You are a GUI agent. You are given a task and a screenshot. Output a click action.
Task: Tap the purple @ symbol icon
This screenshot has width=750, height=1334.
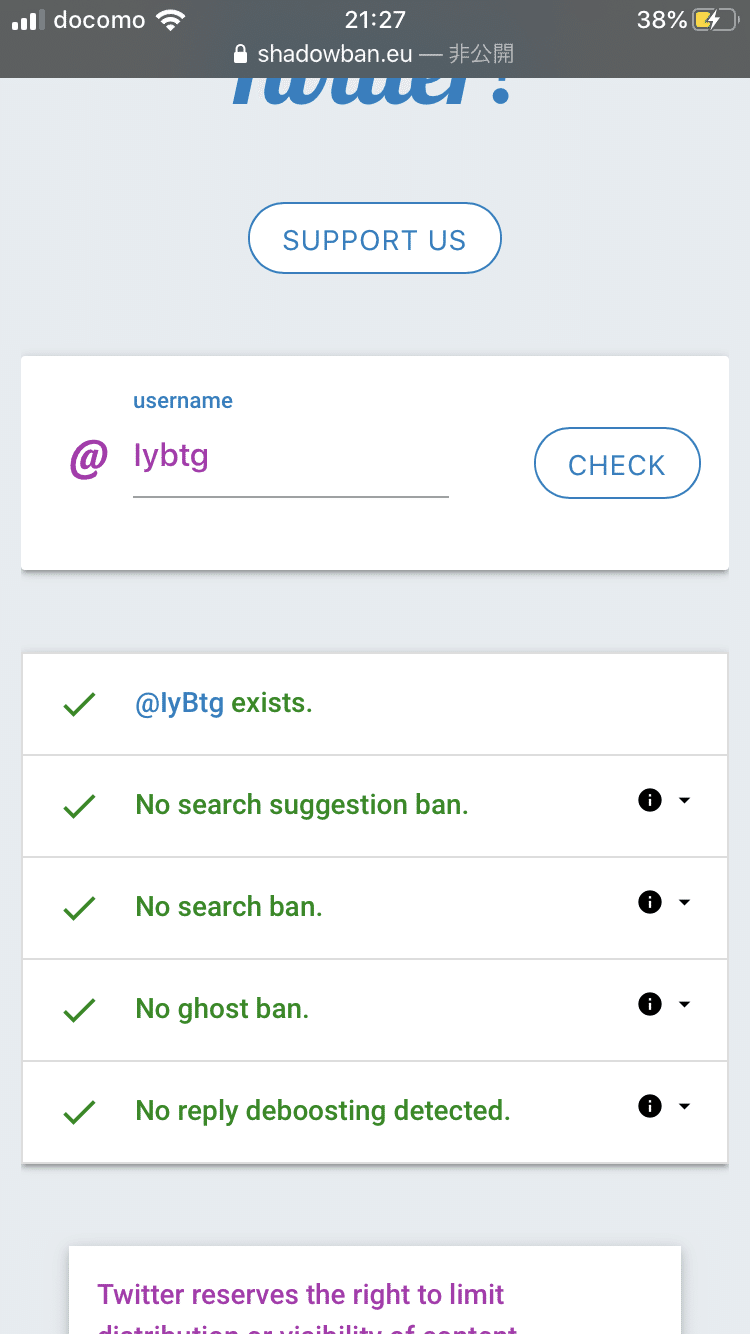point(88,460)
